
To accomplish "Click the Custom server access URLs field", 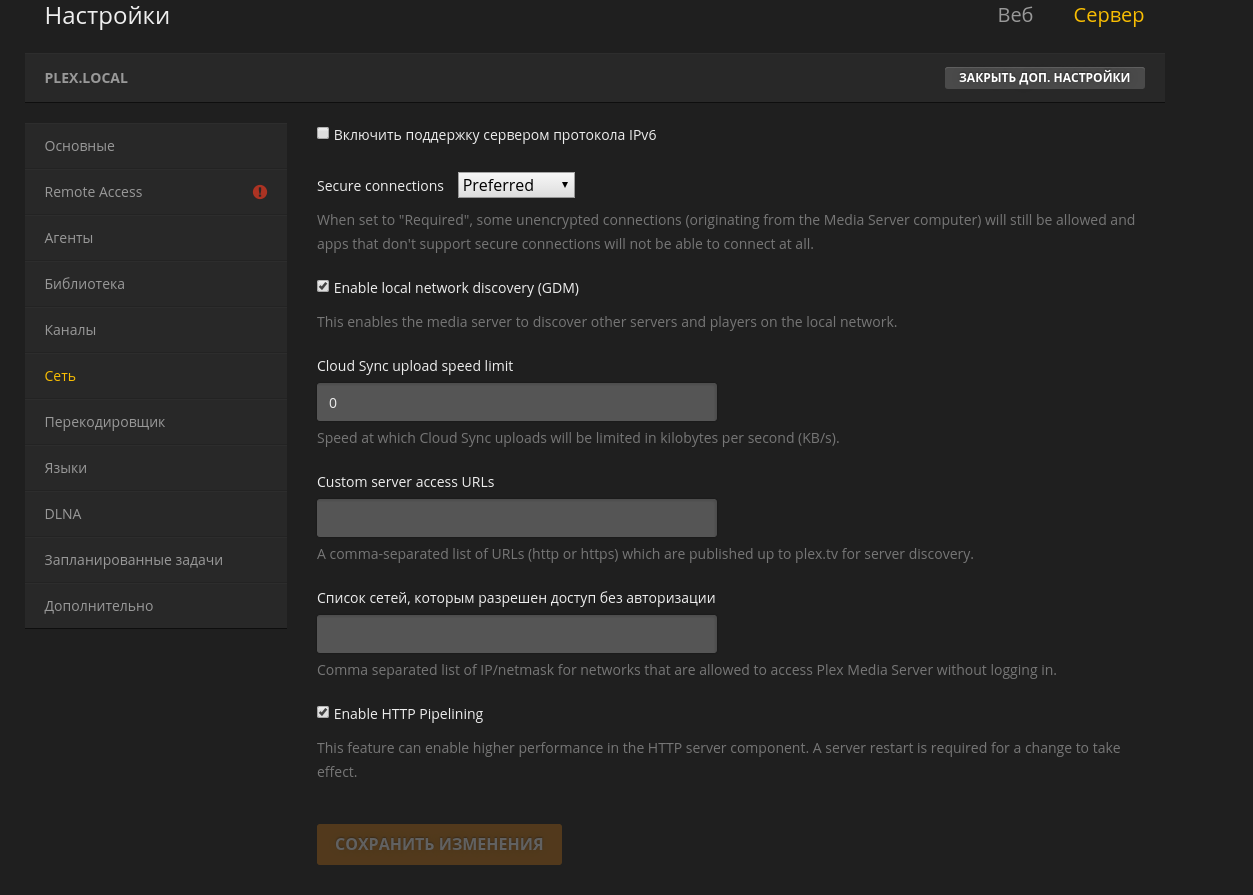I will pos(516,518).
